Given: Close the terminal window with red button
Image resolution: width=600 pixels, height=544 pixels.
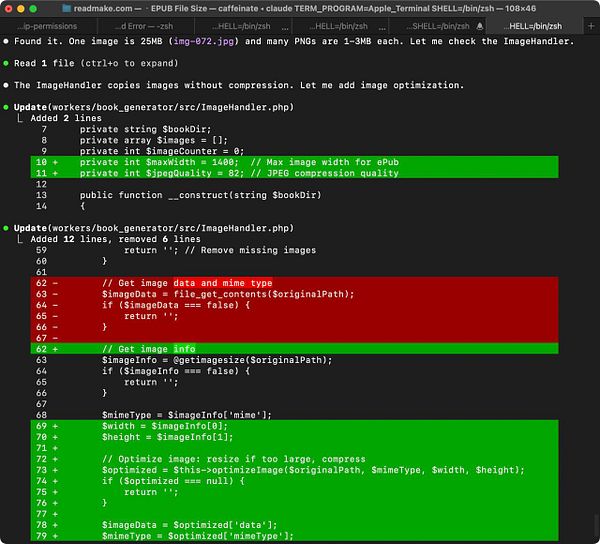Looking at the screenshot, I should tap(8, 8).
